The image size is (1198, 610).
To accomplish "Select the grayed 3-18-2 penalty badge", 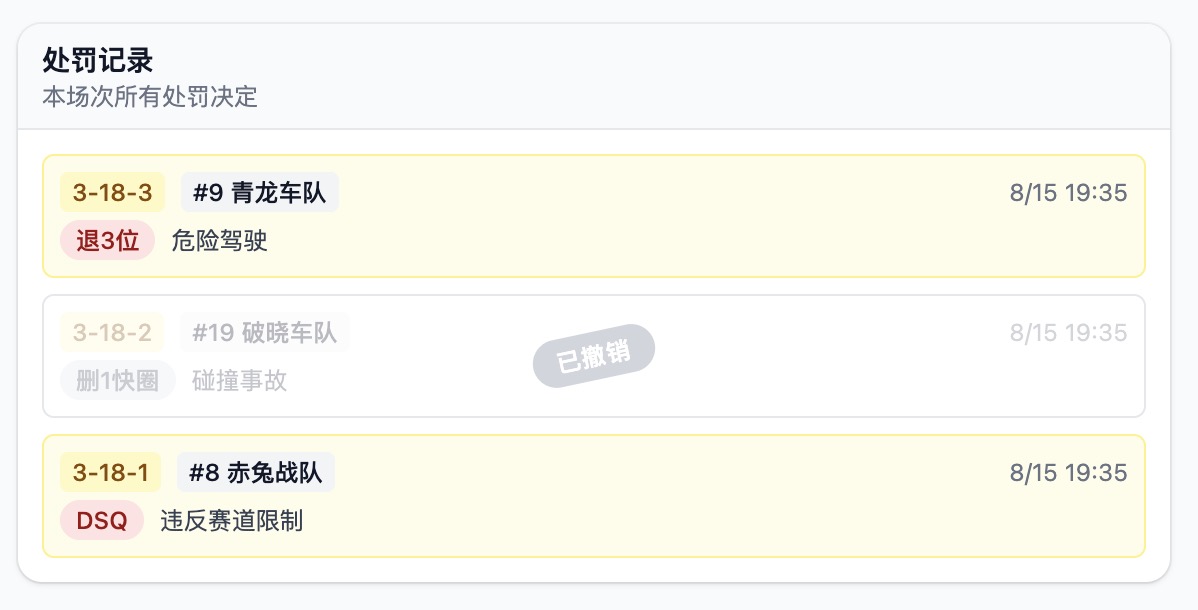I will [x=111, y=332].
